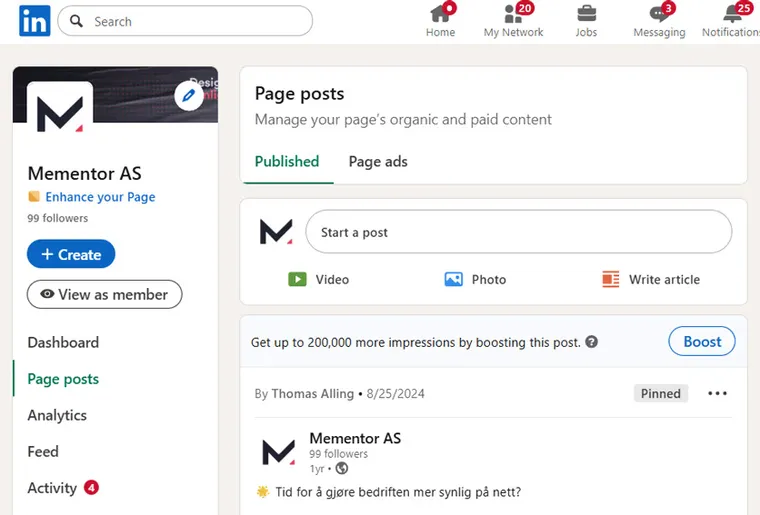This screenshot has height=515, width=760.
Task: Go to Home in top navigation
Action: (x=440, y=21)
